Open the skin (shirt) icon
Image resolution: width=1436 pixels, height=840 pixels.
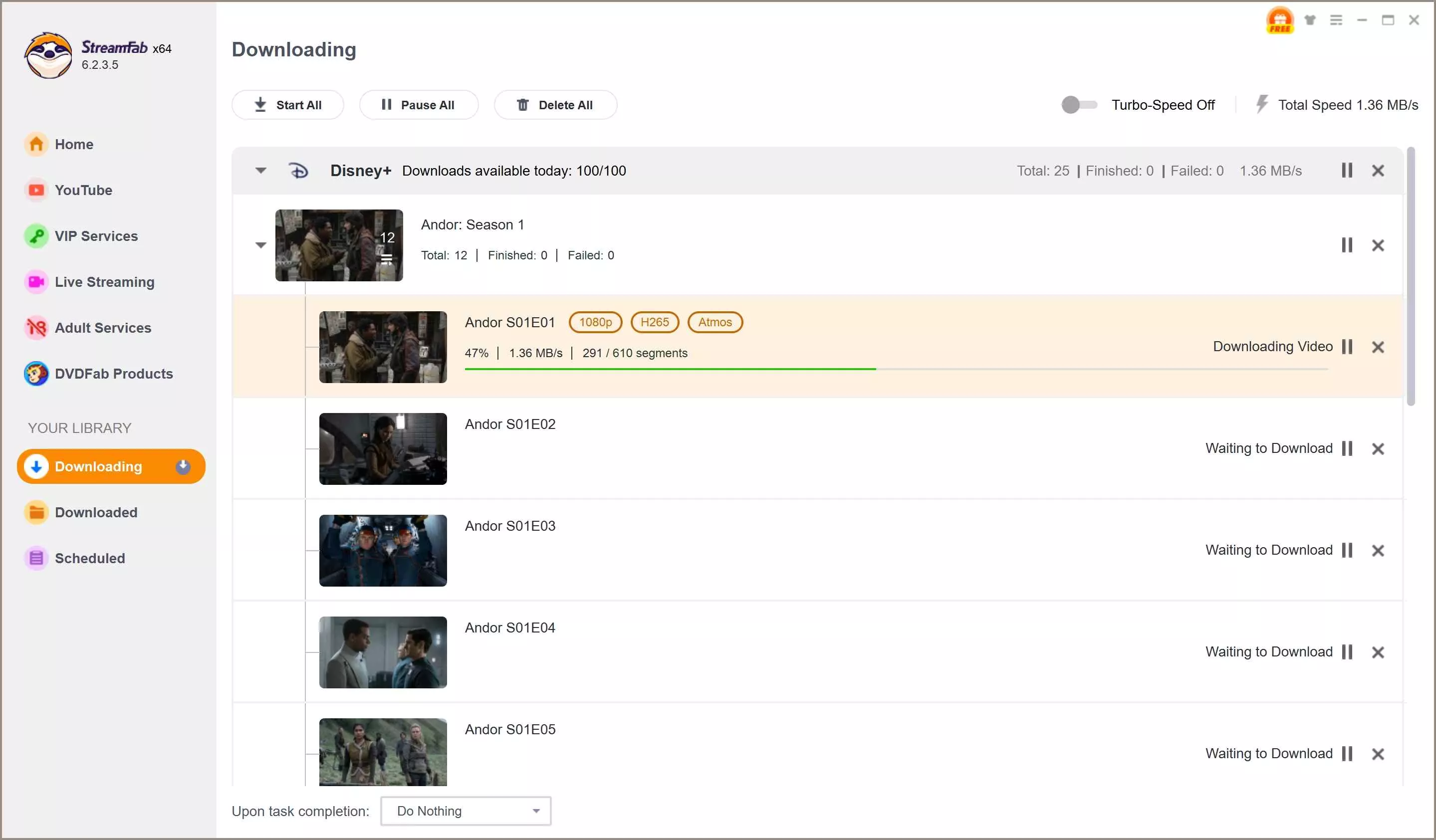pyautogui.click(x=1310, y=20)
